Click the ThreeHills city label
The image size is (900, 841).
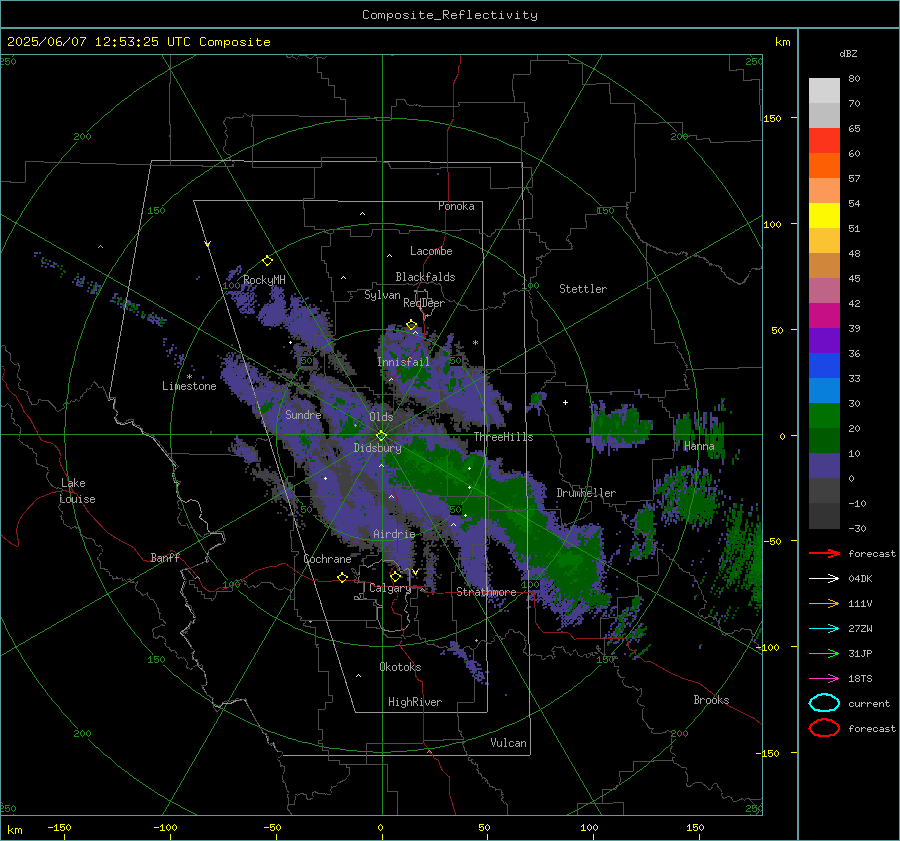coord(503,437)
